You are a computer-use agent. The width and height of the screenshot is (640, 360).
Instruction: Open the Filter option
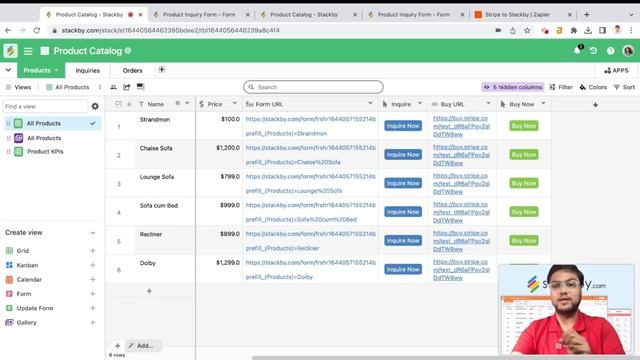(561, 87)
